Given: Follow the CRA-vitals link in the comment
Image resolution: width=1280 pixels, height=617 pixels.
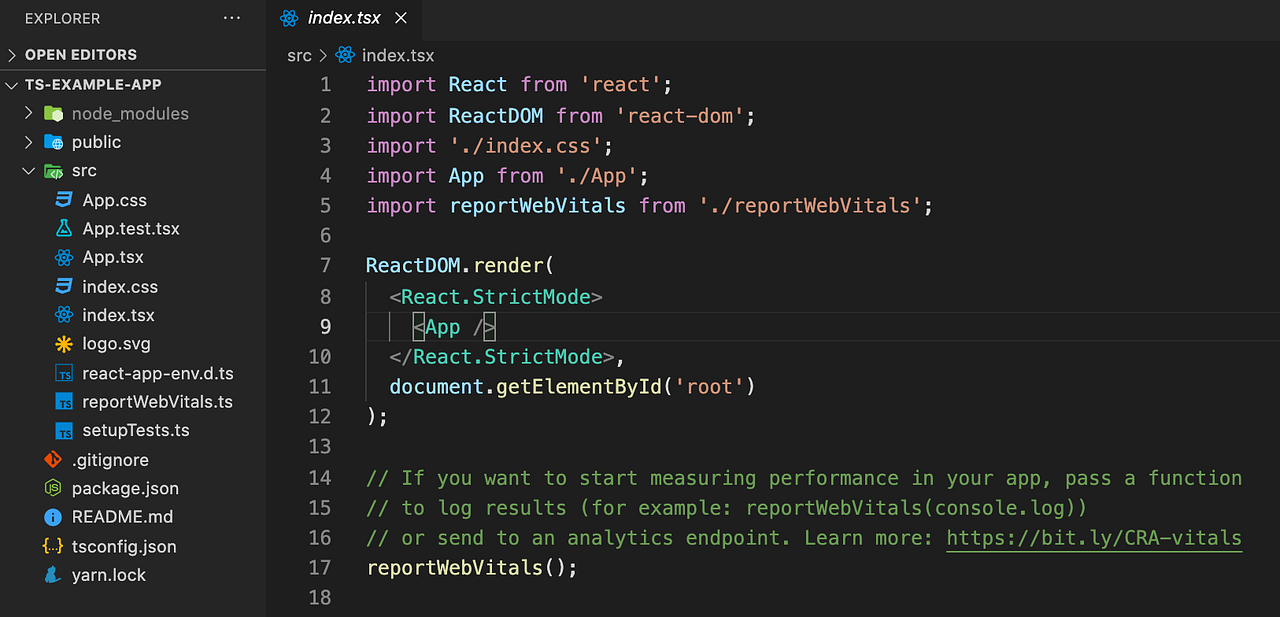Looking at the screenshot, I should 1093,537.
